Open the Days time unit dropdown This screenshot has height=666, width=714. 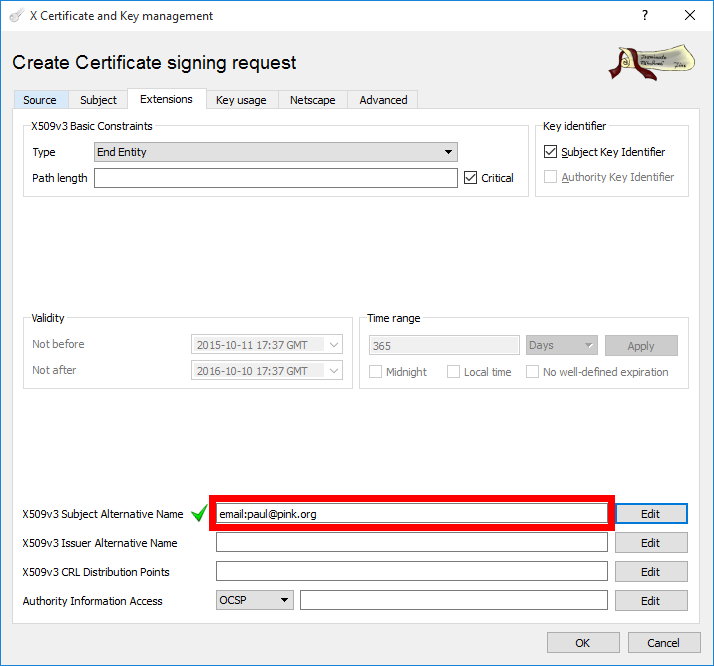click(561, 345)
